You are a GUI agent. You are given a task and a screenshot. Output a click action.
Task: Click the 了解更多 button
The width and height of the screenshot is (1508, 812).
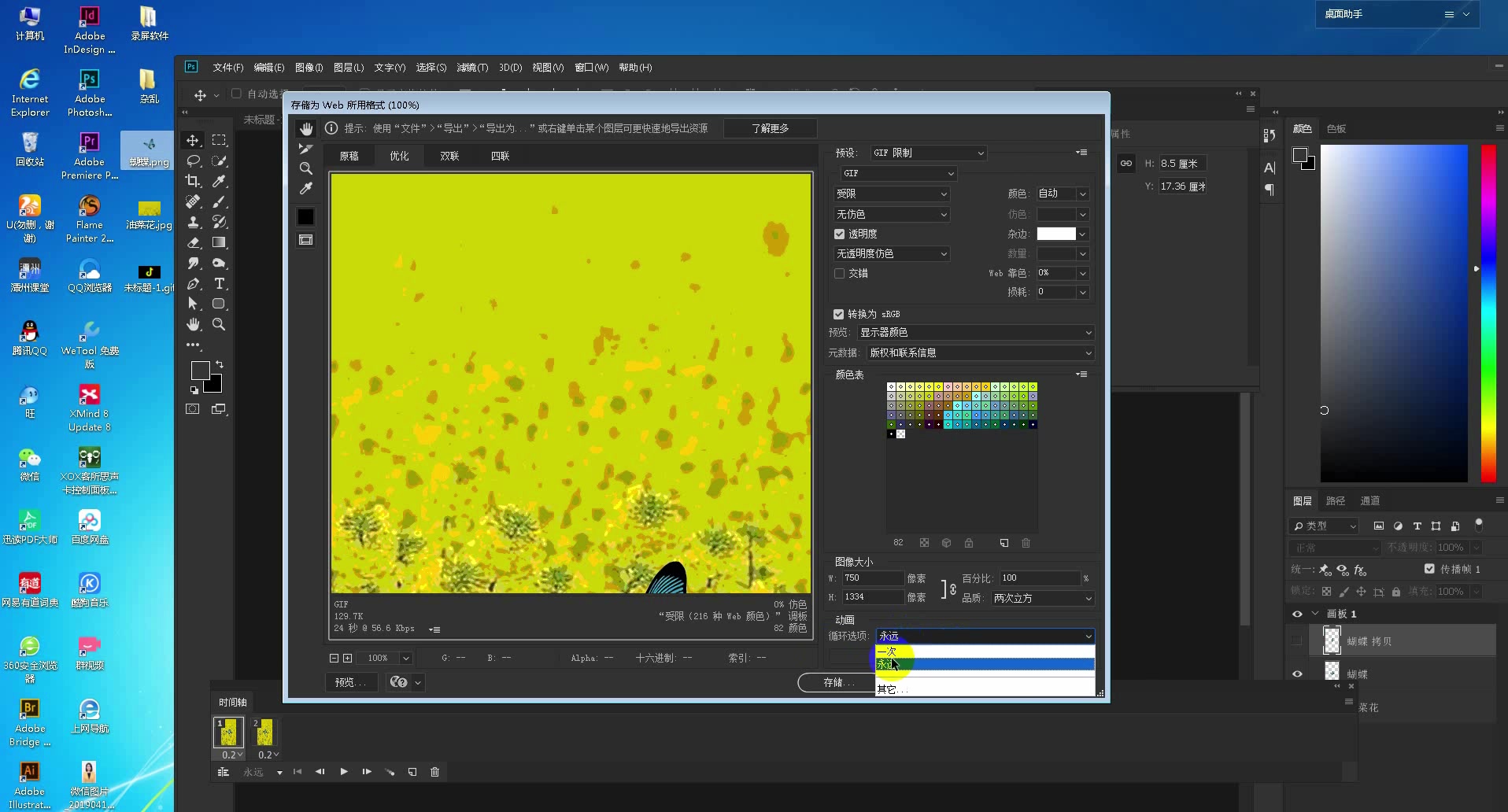[770, 128]
